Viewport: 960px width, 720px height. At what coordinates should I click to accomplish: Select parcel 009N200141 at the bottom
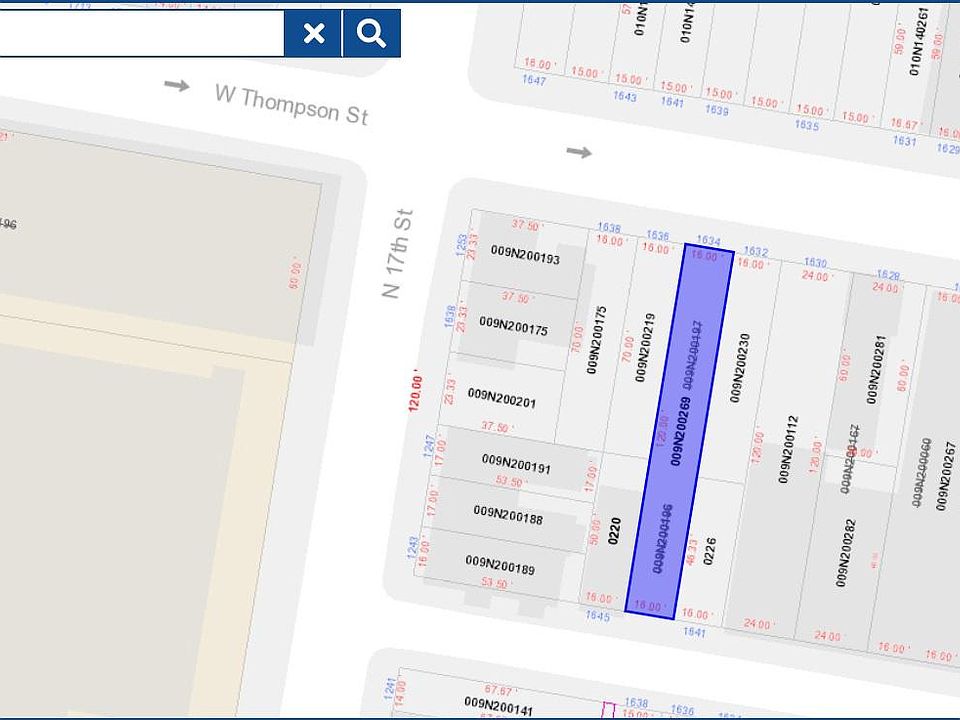click(x=499, y=705)
